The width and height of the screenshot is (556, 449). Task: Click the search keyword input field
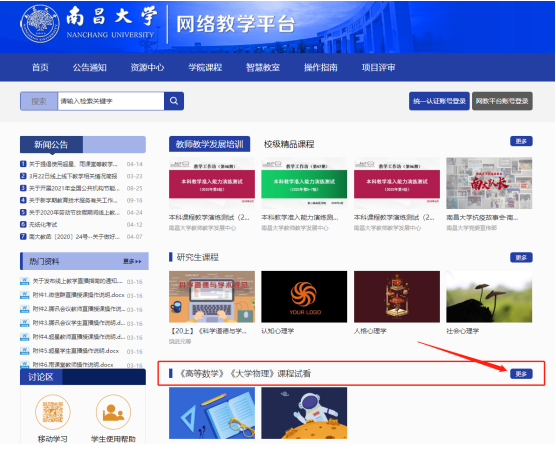(111, 101)
